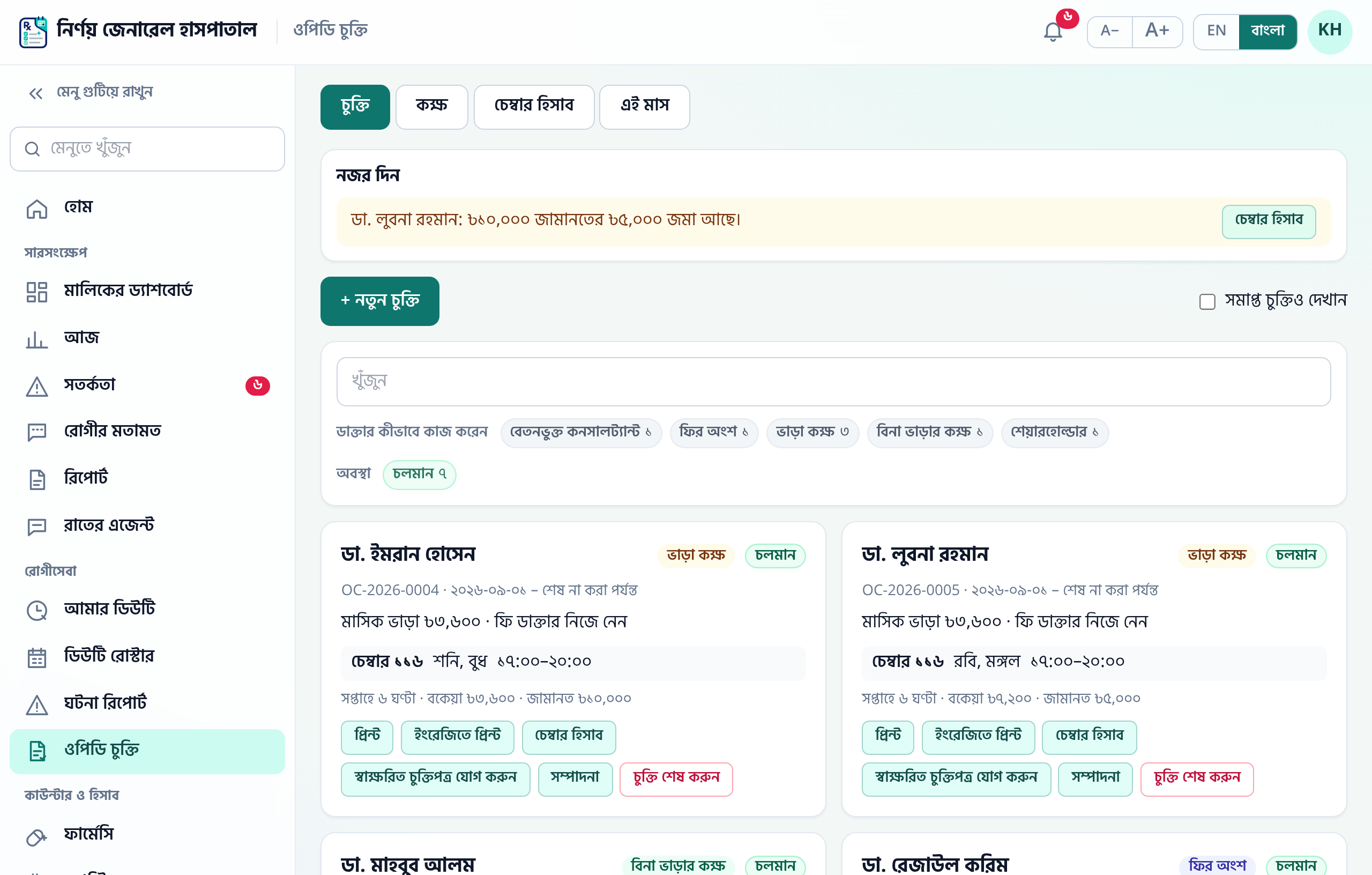Toggle the ভাড়া কক্ষ filter chip
Screen dimensions: 1372x875
tap(812, 432)
